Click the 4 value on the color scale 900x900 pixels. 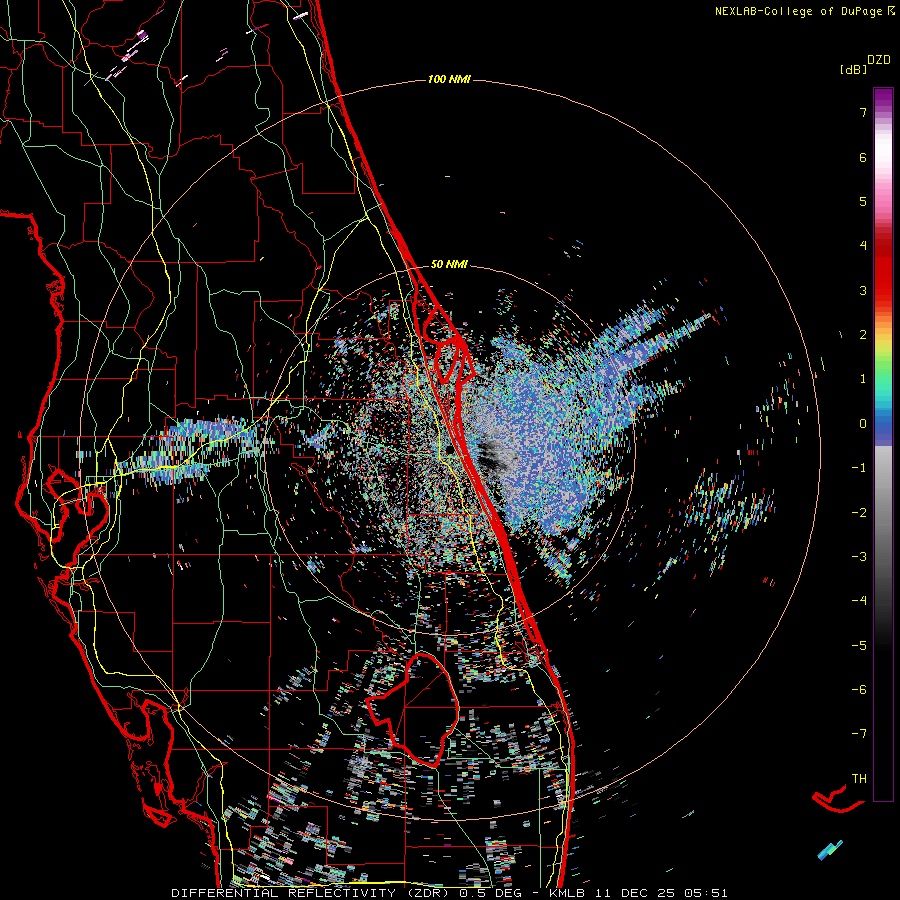click(863, 246)
